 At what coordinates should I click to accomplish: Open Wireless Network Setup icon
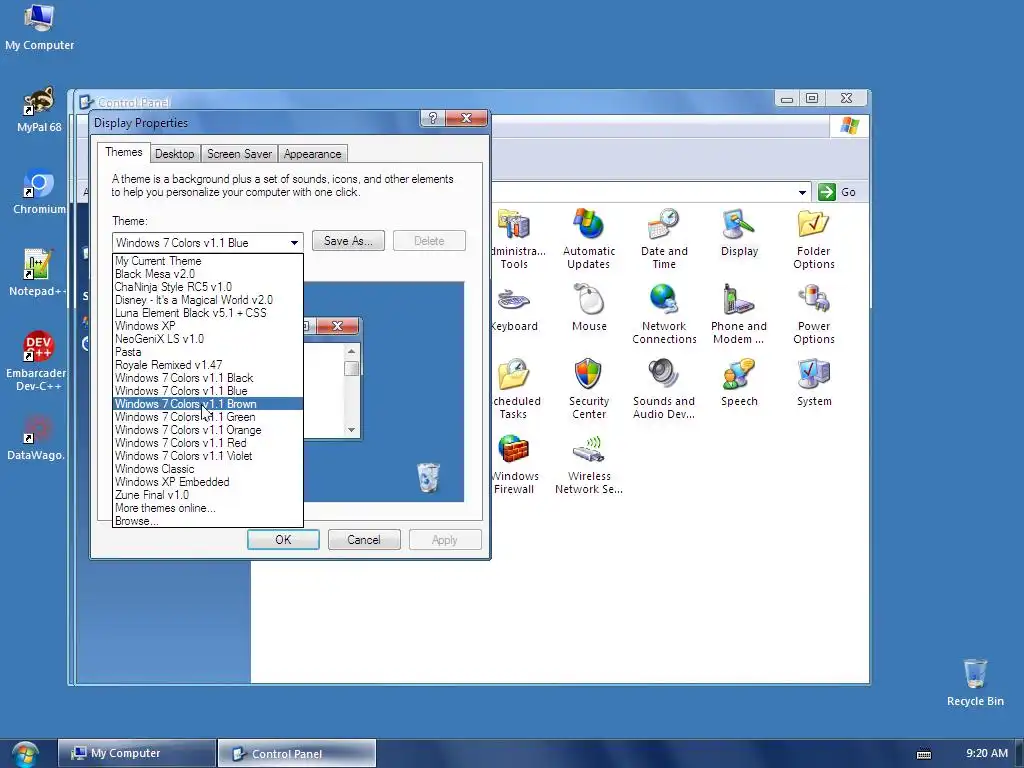pos(588,464)
